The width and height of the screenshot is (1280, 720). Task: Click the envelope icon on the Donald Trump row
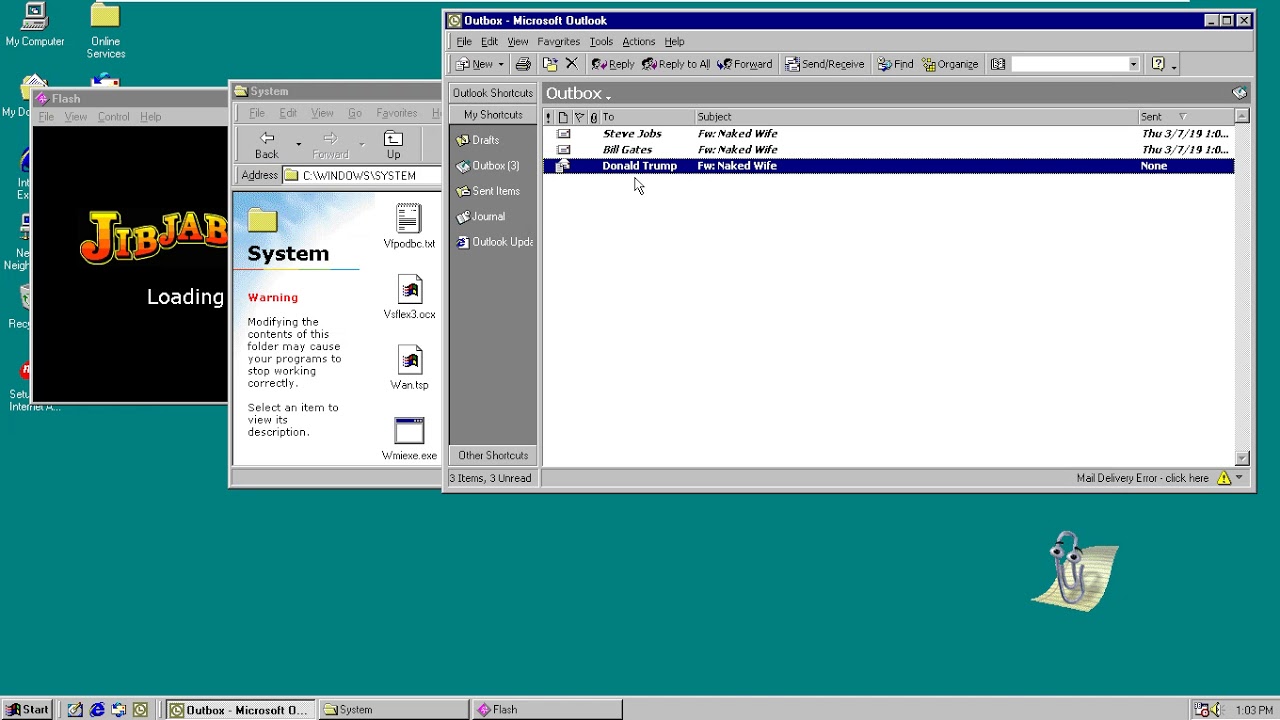(x=563, y=166)
